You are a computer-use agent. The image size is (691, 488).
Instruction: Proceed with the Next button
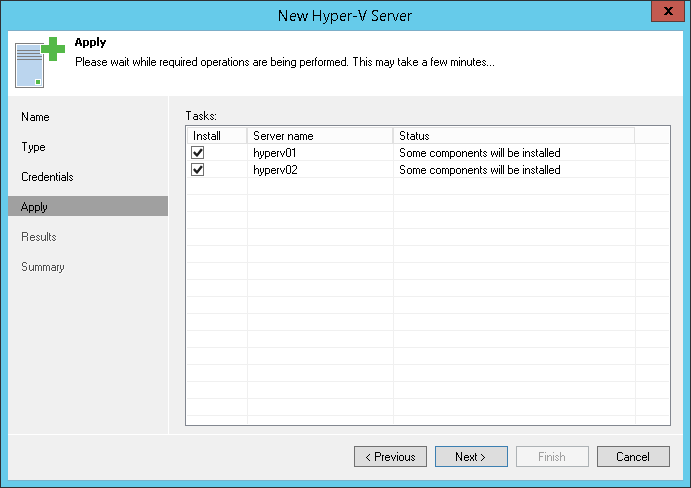470,457
